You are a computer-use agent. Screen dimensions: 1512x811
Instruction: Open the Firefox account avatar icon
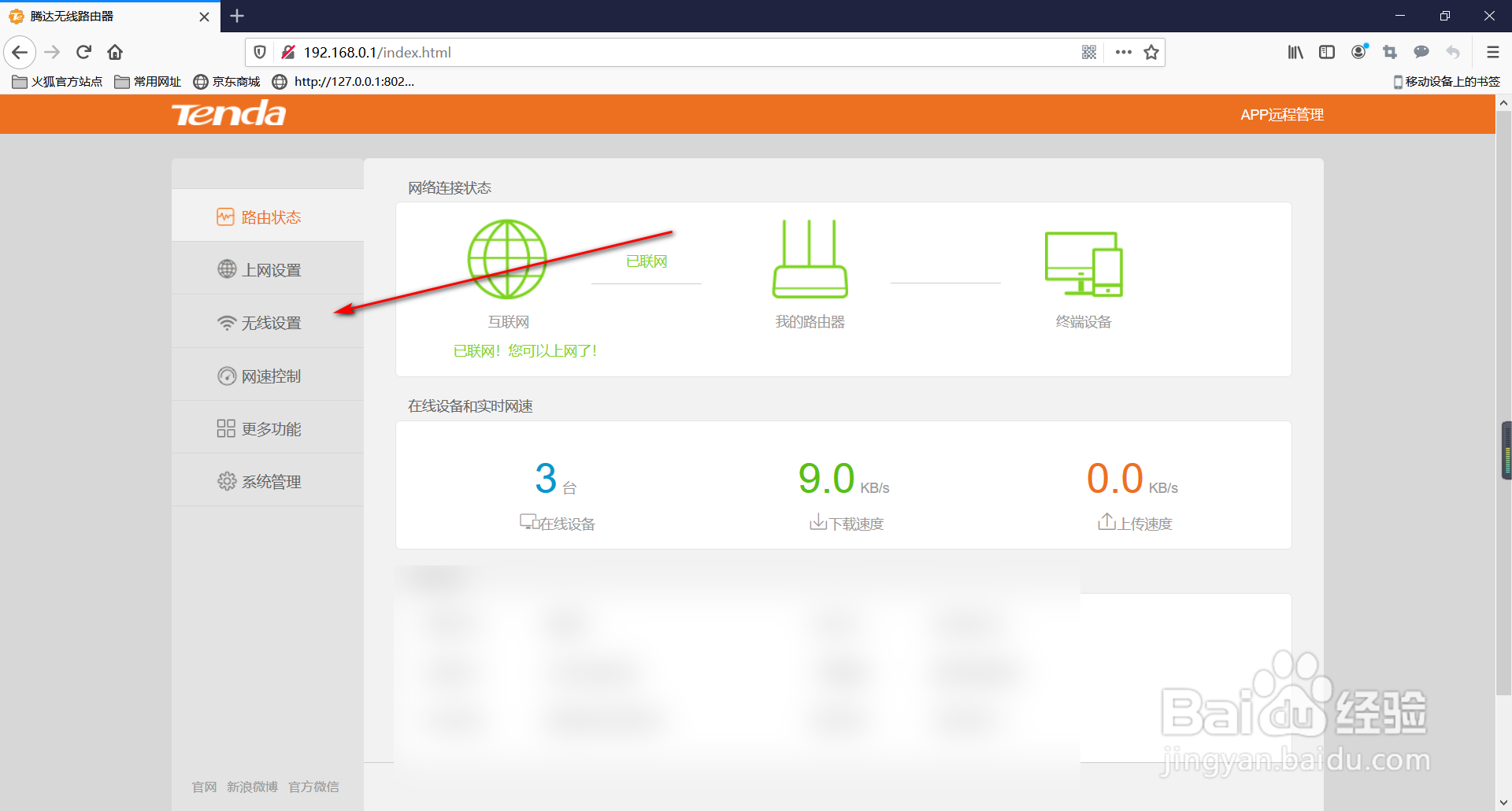click(x=1359, y=53)
